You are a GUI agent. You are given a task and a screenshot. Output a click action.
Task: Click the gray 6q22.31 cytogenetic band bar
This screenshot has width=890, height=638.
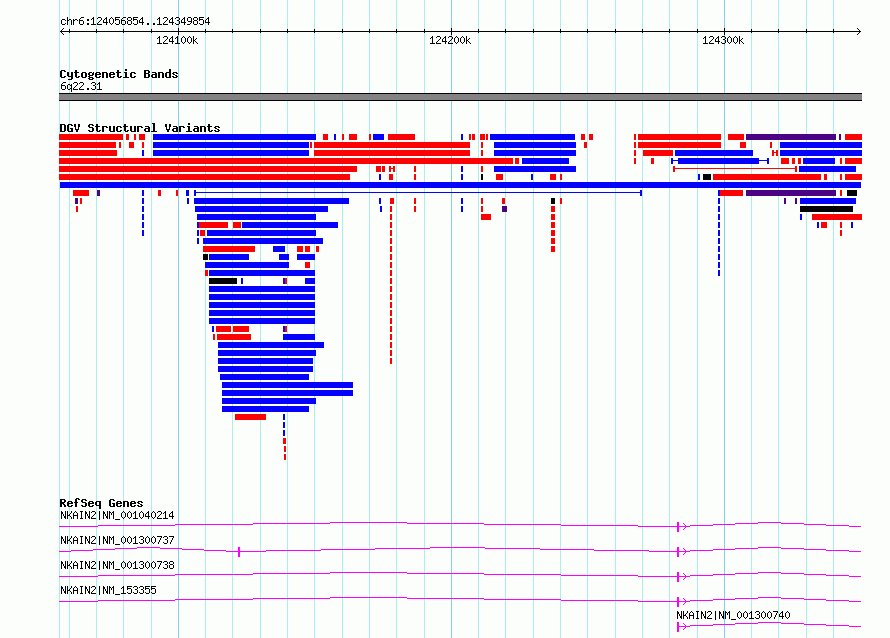click(x=460, y=97)
